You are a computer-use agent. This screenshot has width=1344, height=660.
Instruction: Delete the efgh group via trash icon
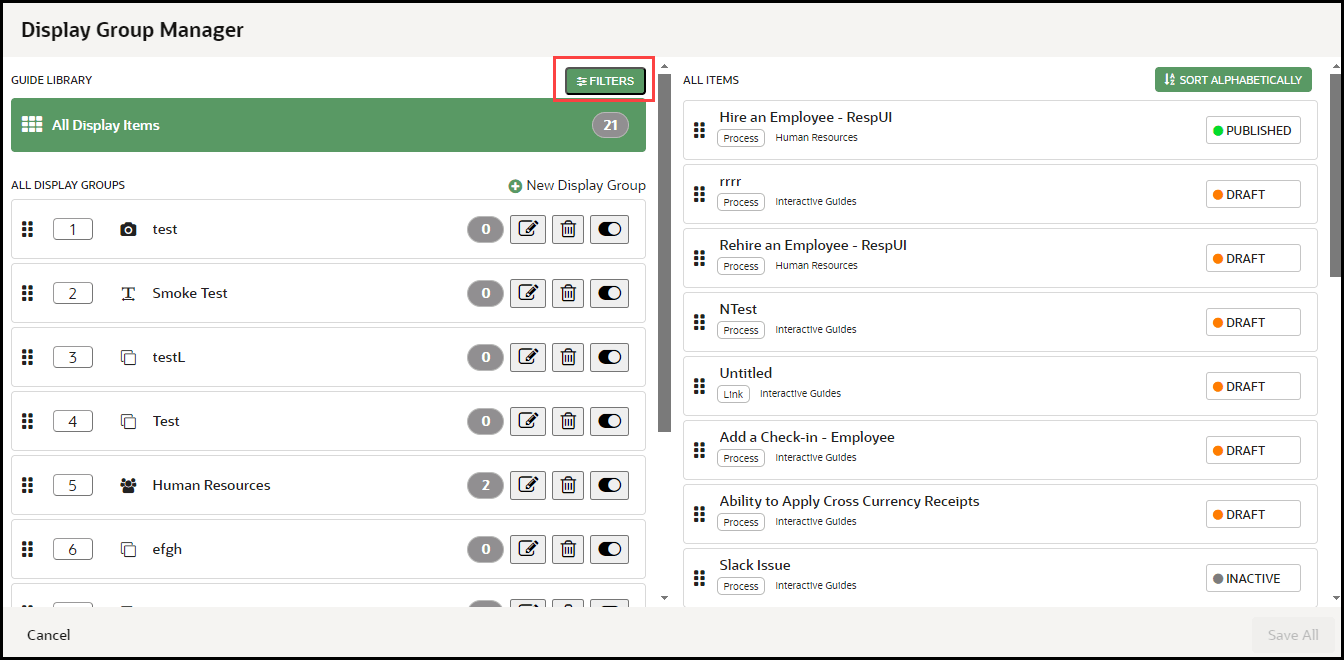tap(568, 549)
